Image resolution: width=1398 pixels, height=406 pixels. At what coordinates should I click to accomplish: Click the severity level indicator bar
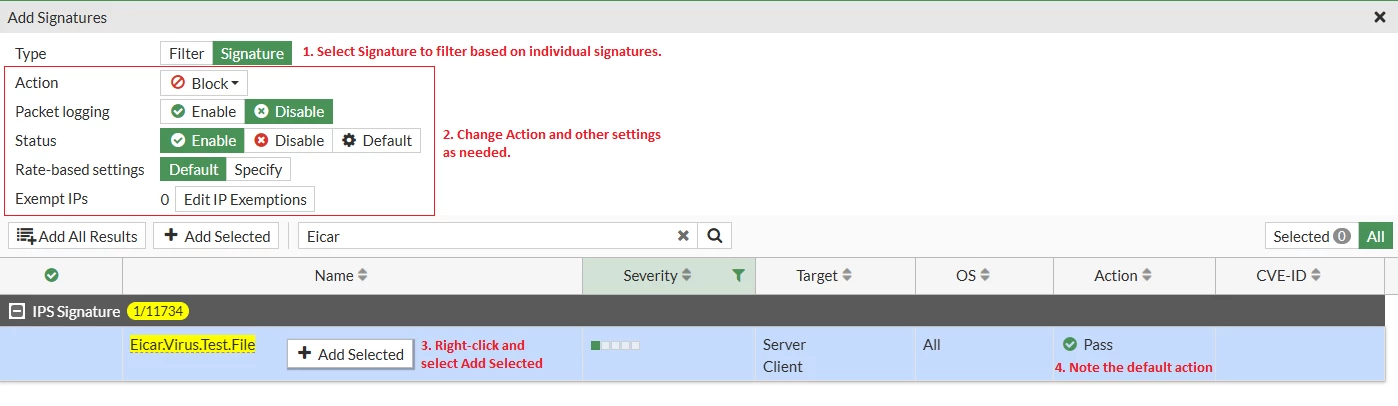pos(615,345)
